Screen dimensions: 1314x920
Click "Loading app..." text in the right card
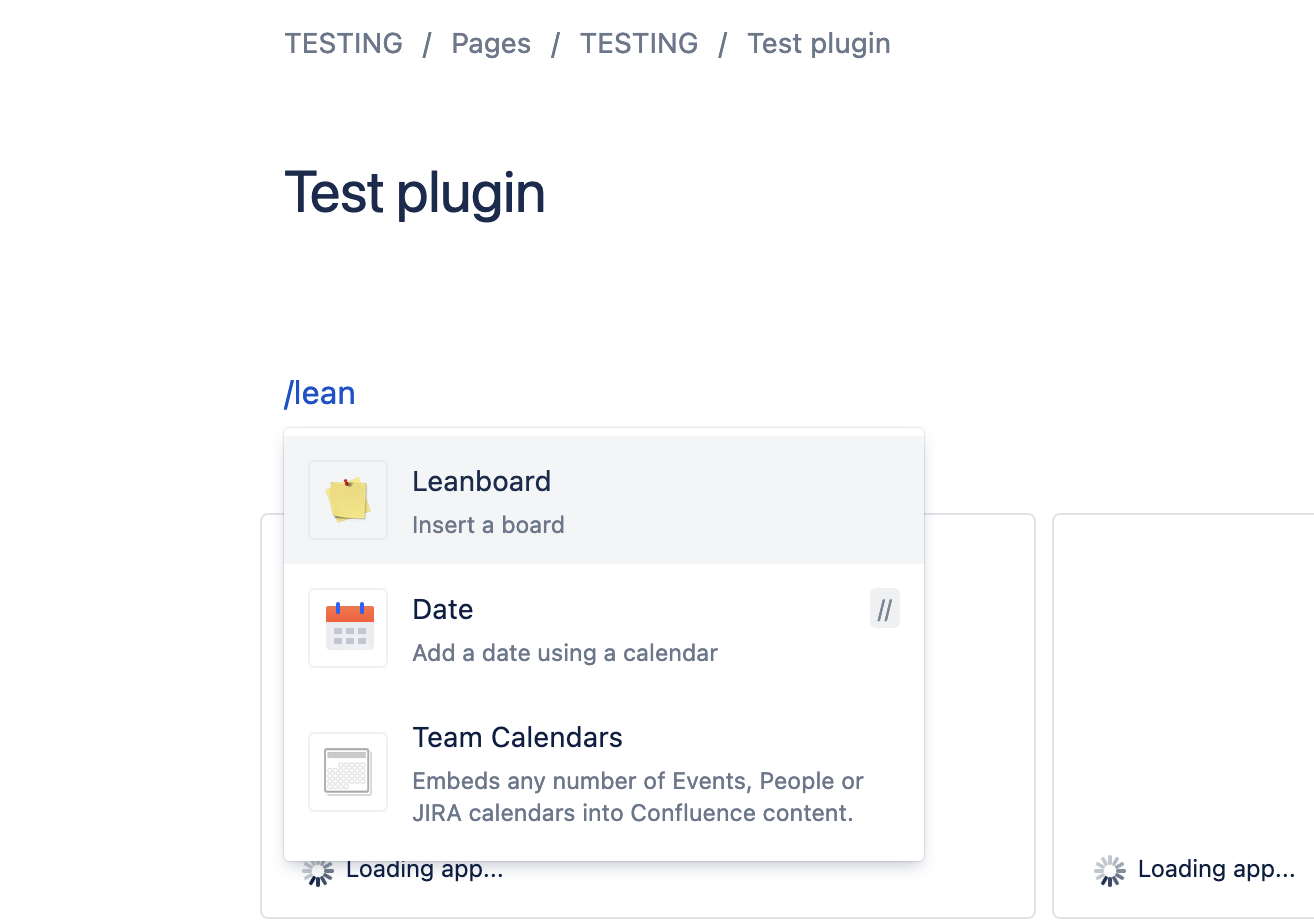click(x=1216, y=870)
